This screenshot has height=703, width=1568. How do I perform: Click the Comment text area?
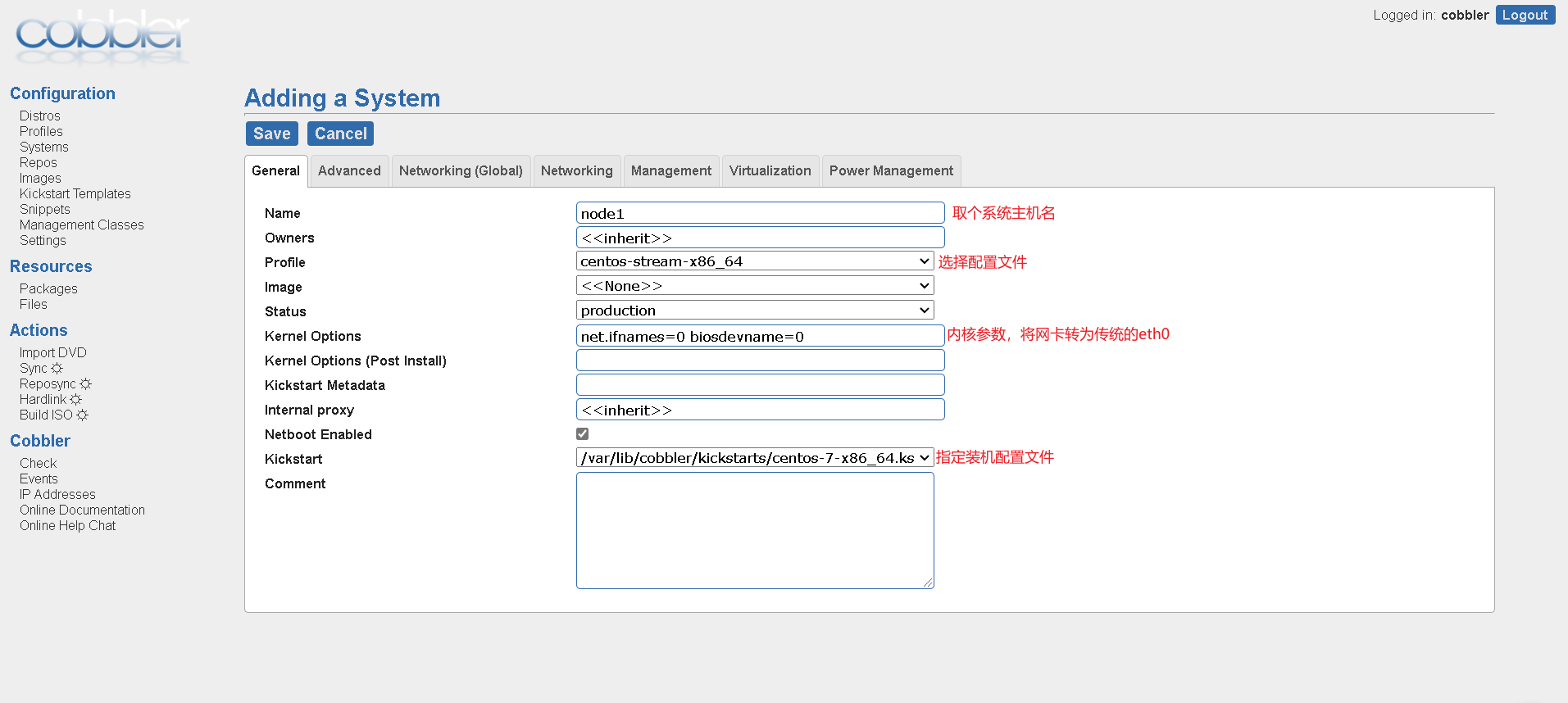pyautogui.click(x=755, y=531)
